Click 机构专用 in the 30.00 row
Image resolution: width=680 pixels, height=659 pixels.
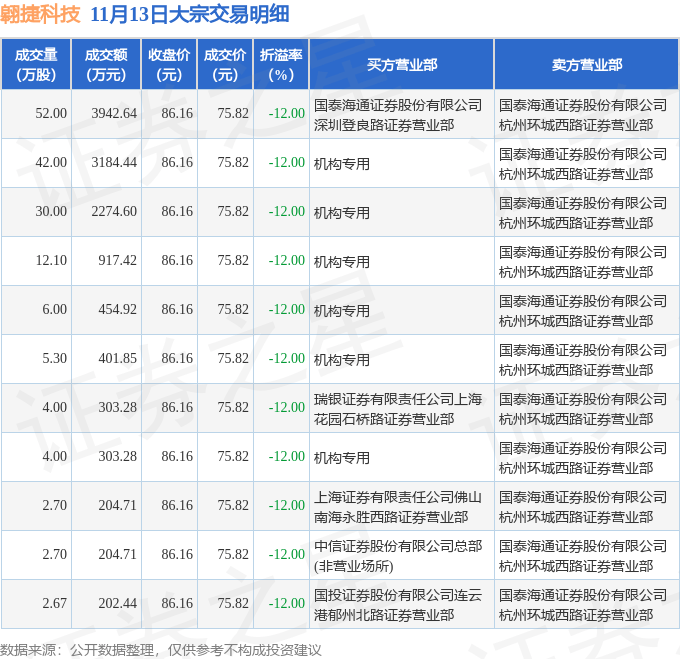point(342,213)
